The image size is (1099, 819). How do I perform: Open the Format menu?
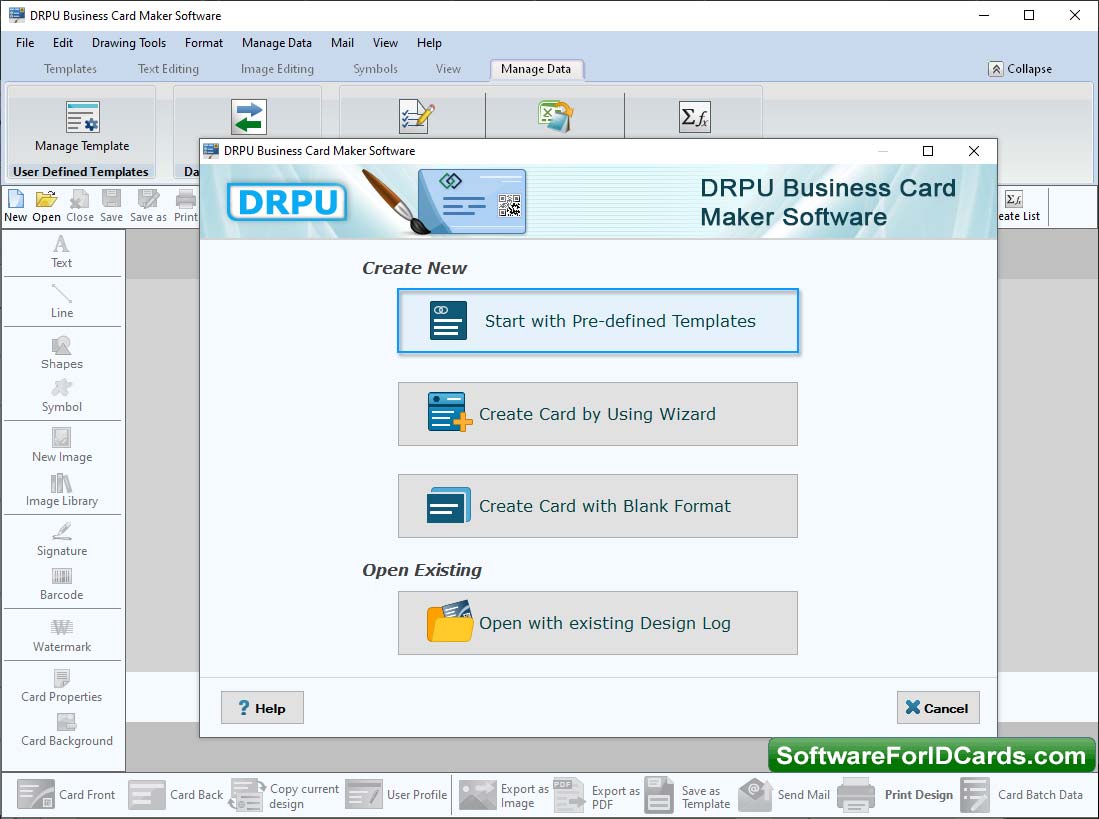[204, 43]
